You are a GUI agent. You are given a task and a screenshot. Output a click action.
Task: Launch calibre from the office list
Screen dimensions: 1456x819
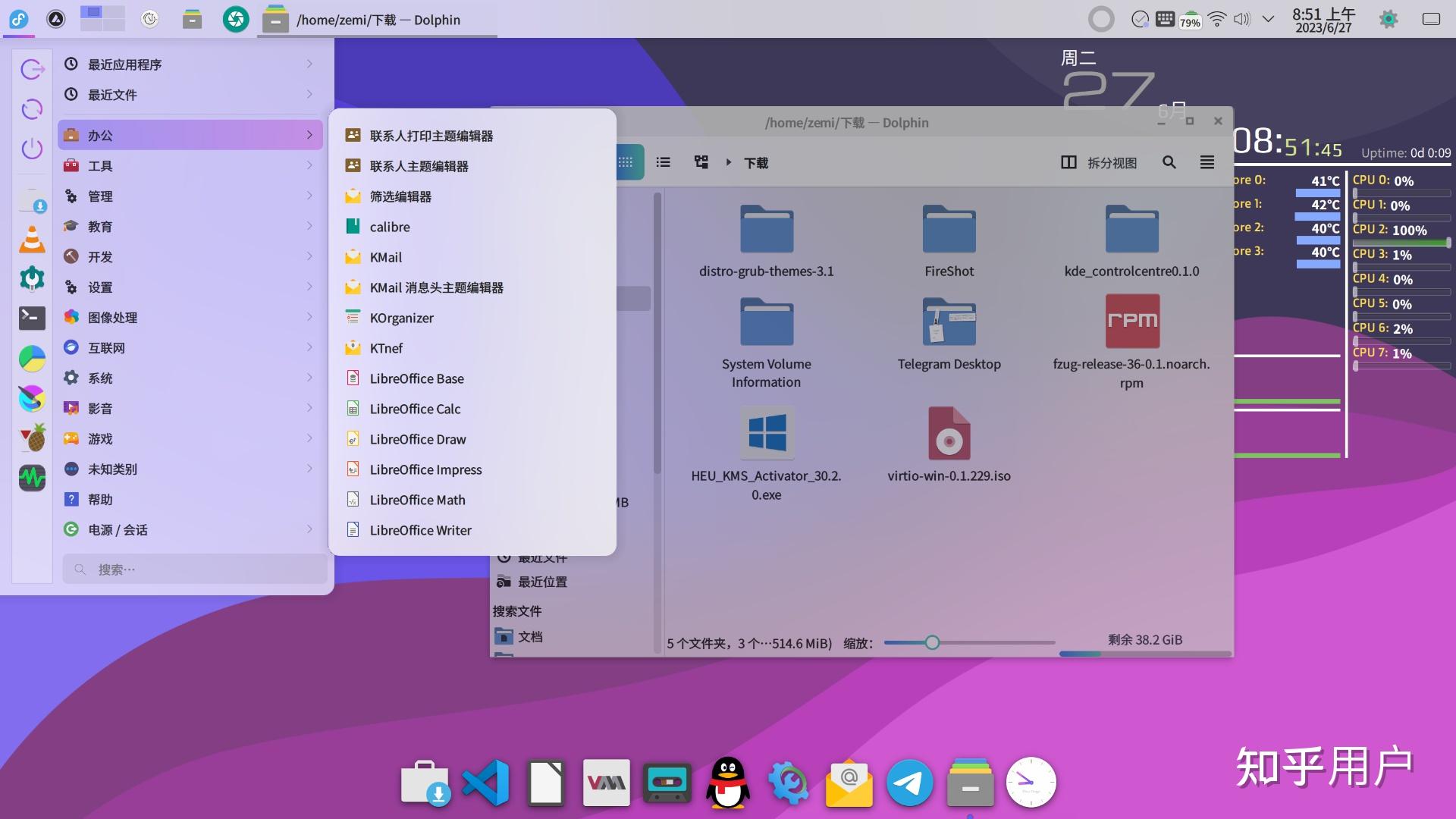472,227
